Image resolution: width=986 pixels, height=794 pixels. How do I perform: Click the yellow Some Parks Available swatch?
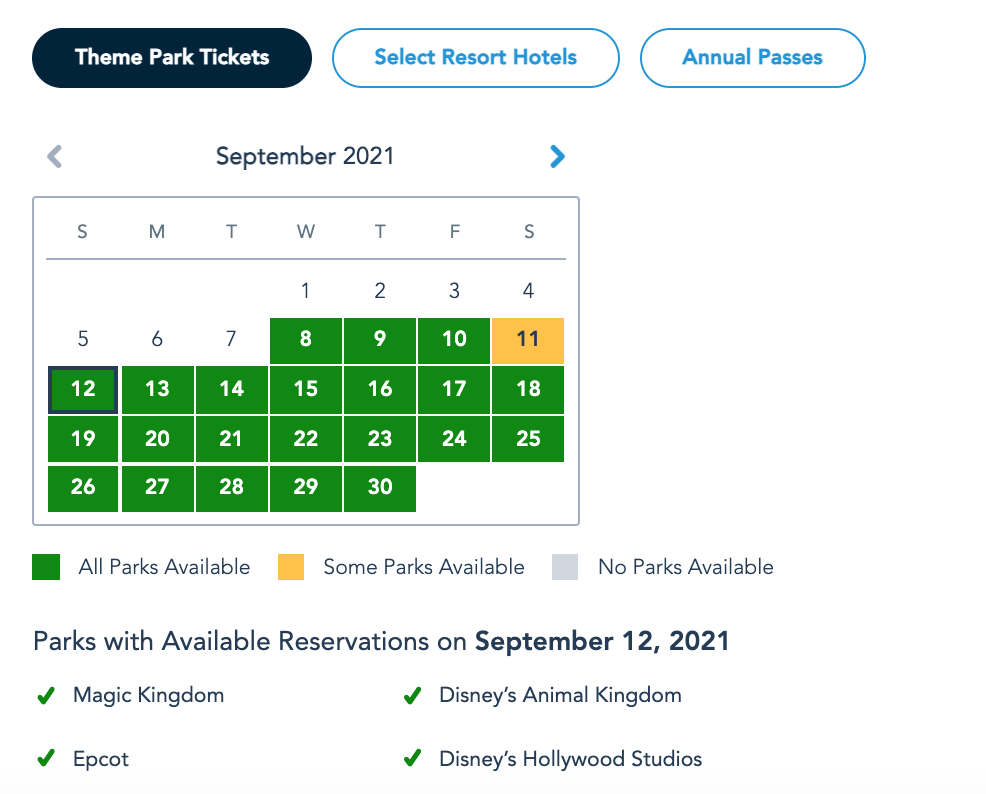coord(291,568)
